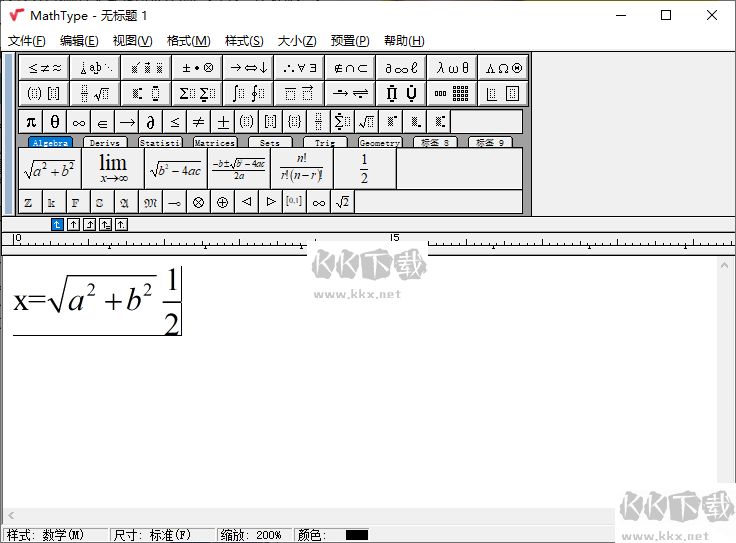Screen dimensions: 736x543
Task: Insert the square root of 2 expression
Action: 343,202
